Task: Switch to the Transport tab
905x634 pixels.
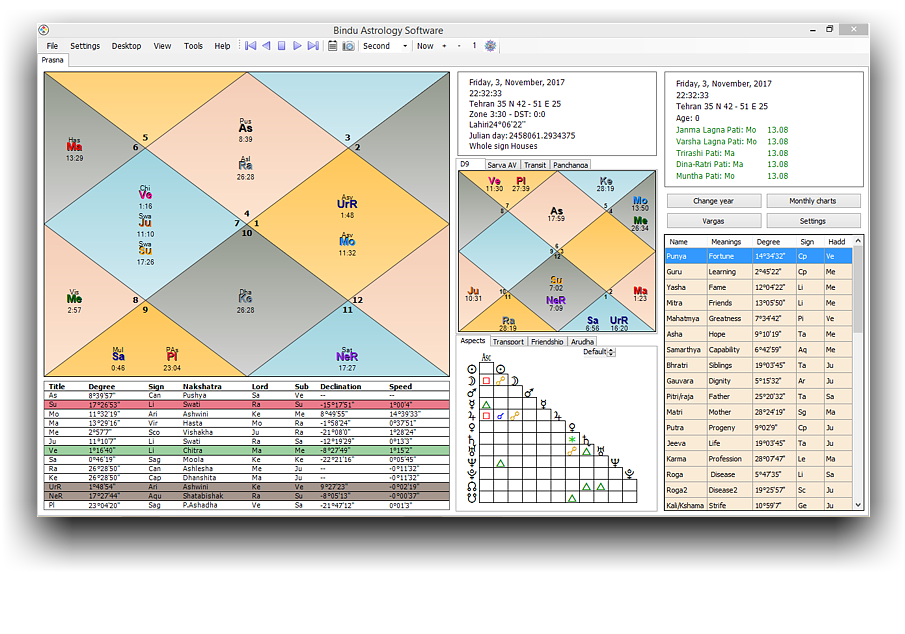Action: click(508, 342)
